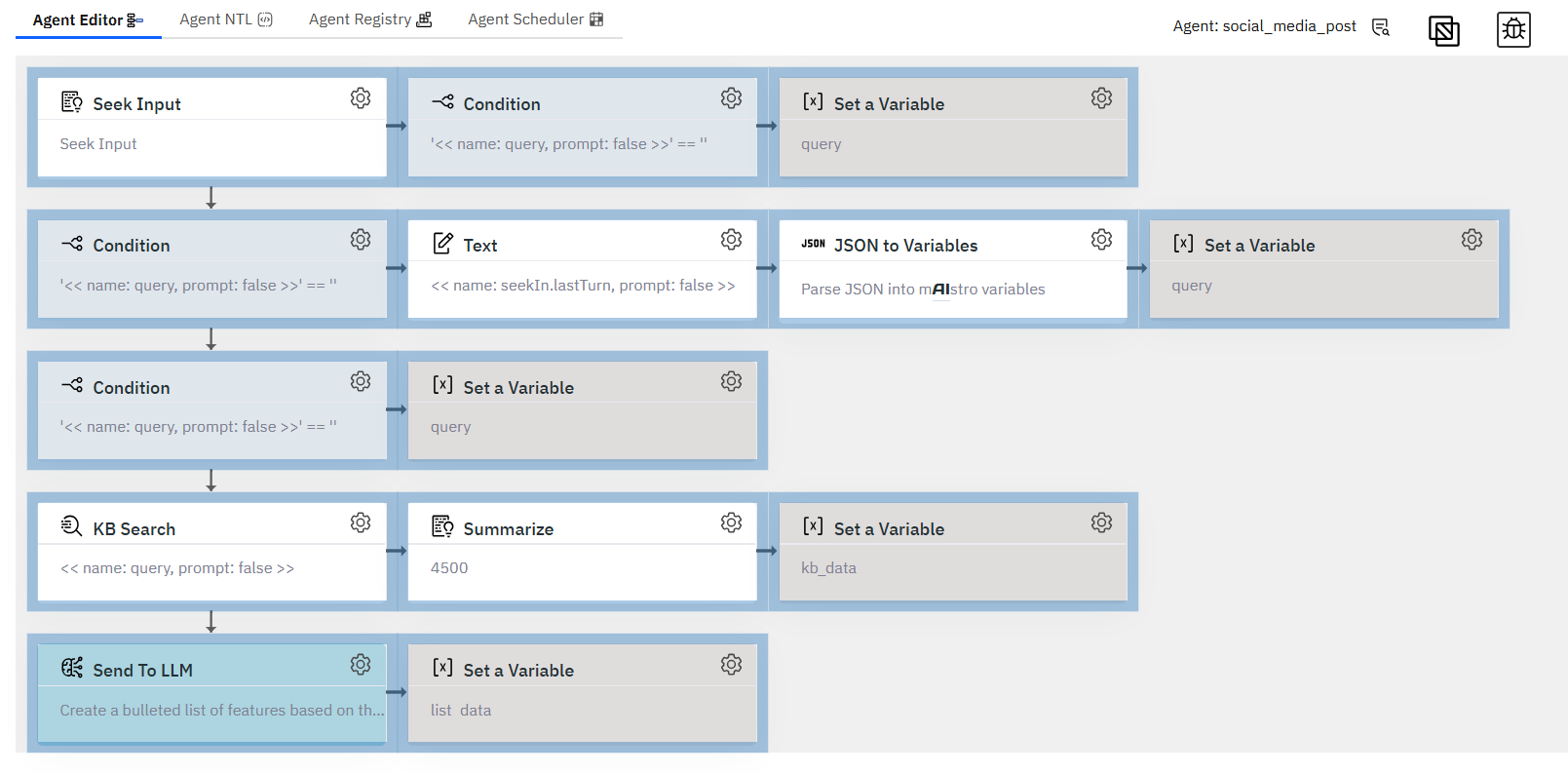Select the Text block with seekIn.lastTurn
Image resolution: width=1568 pixels, height=774 pixels.
[x=582, y=268]
